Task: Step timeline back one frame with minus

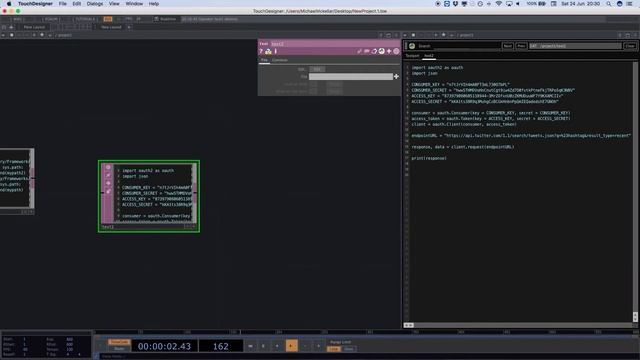Action: [305, 346]
